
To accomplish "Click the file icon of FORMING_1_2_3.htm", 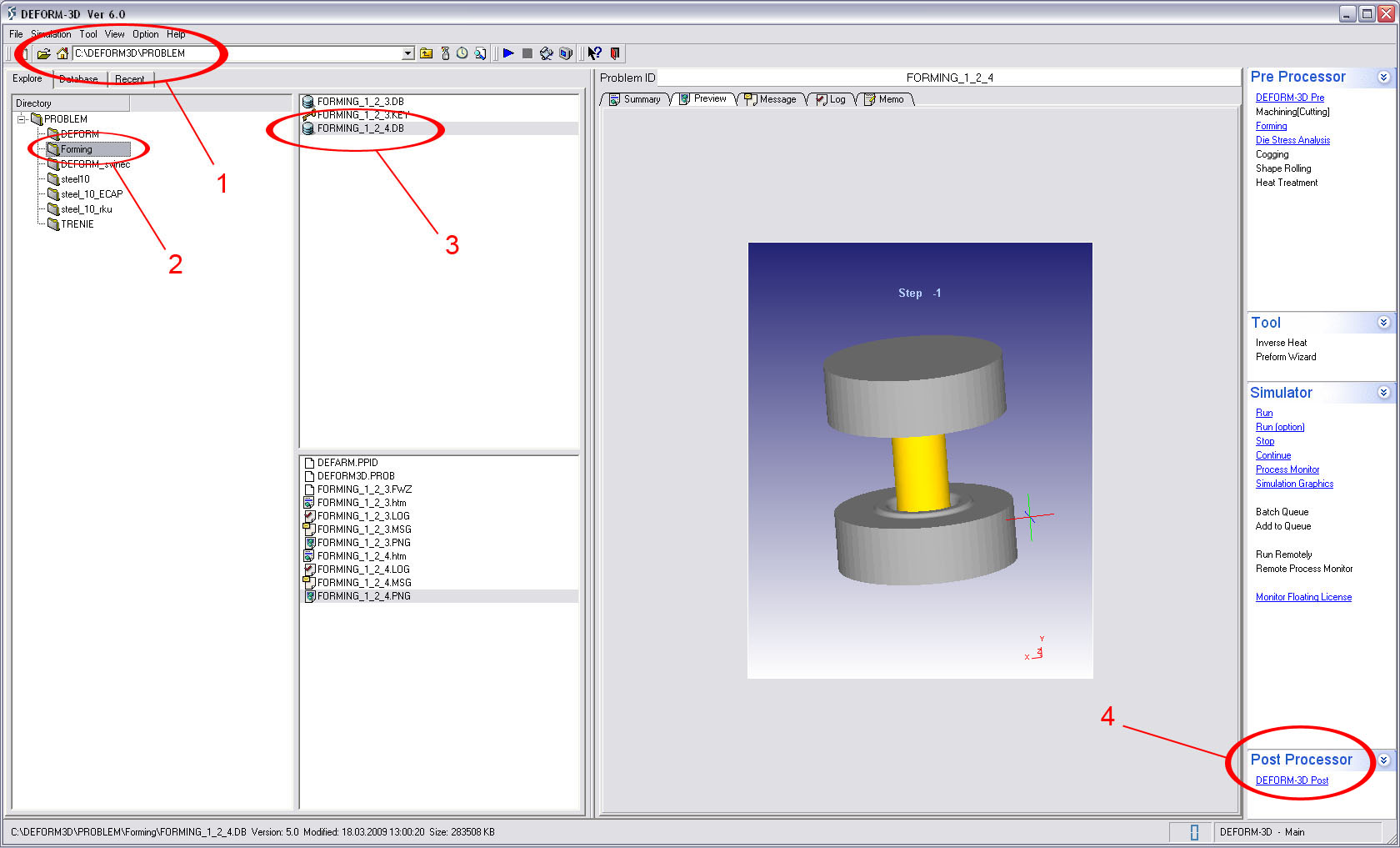I will click(x=308, y=503).
